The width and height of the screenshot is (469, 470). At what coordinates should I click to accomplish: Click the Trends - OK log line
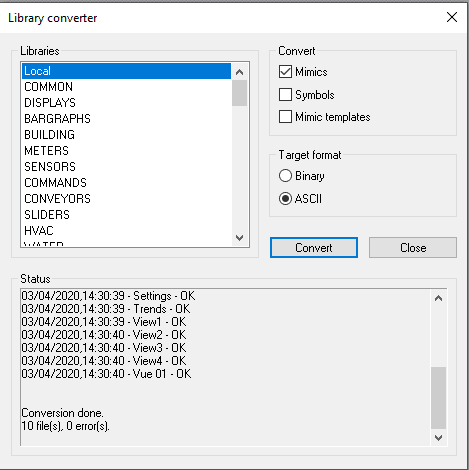[x=106, y=309]
